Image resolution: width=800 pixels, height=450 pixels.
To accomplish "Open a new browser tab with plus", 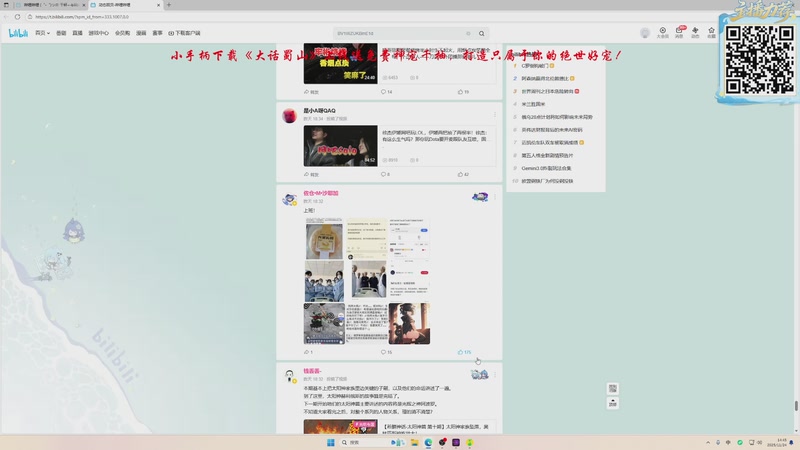I will pos(169,5).
